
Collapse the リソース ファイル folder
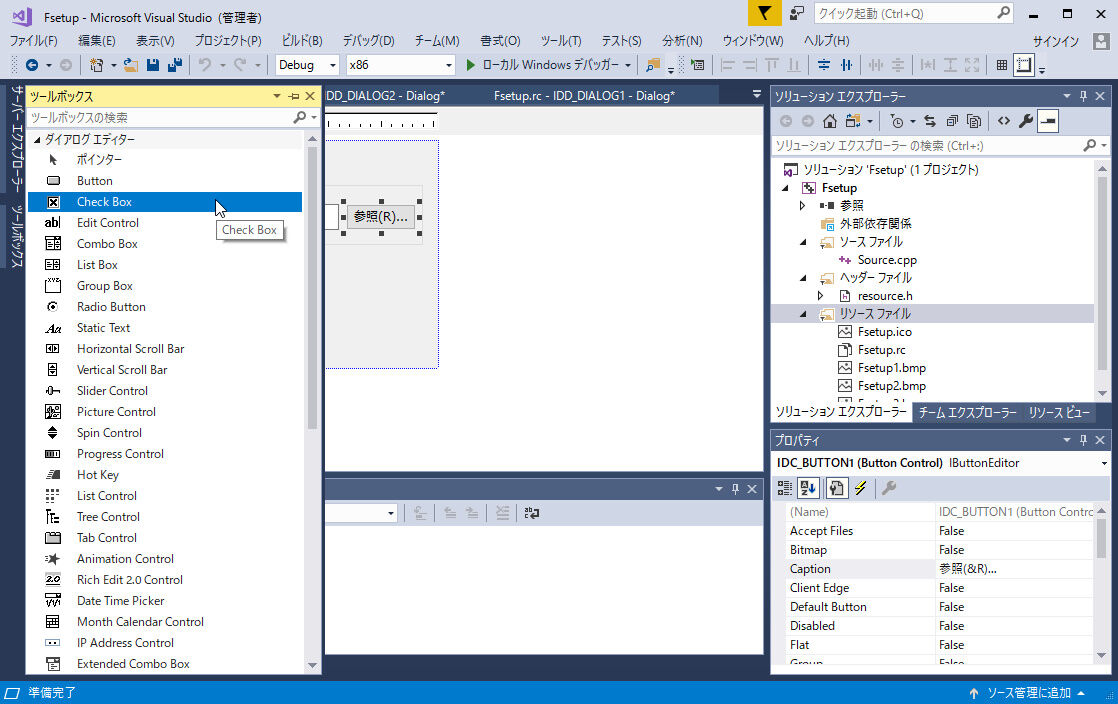[803, 314]
